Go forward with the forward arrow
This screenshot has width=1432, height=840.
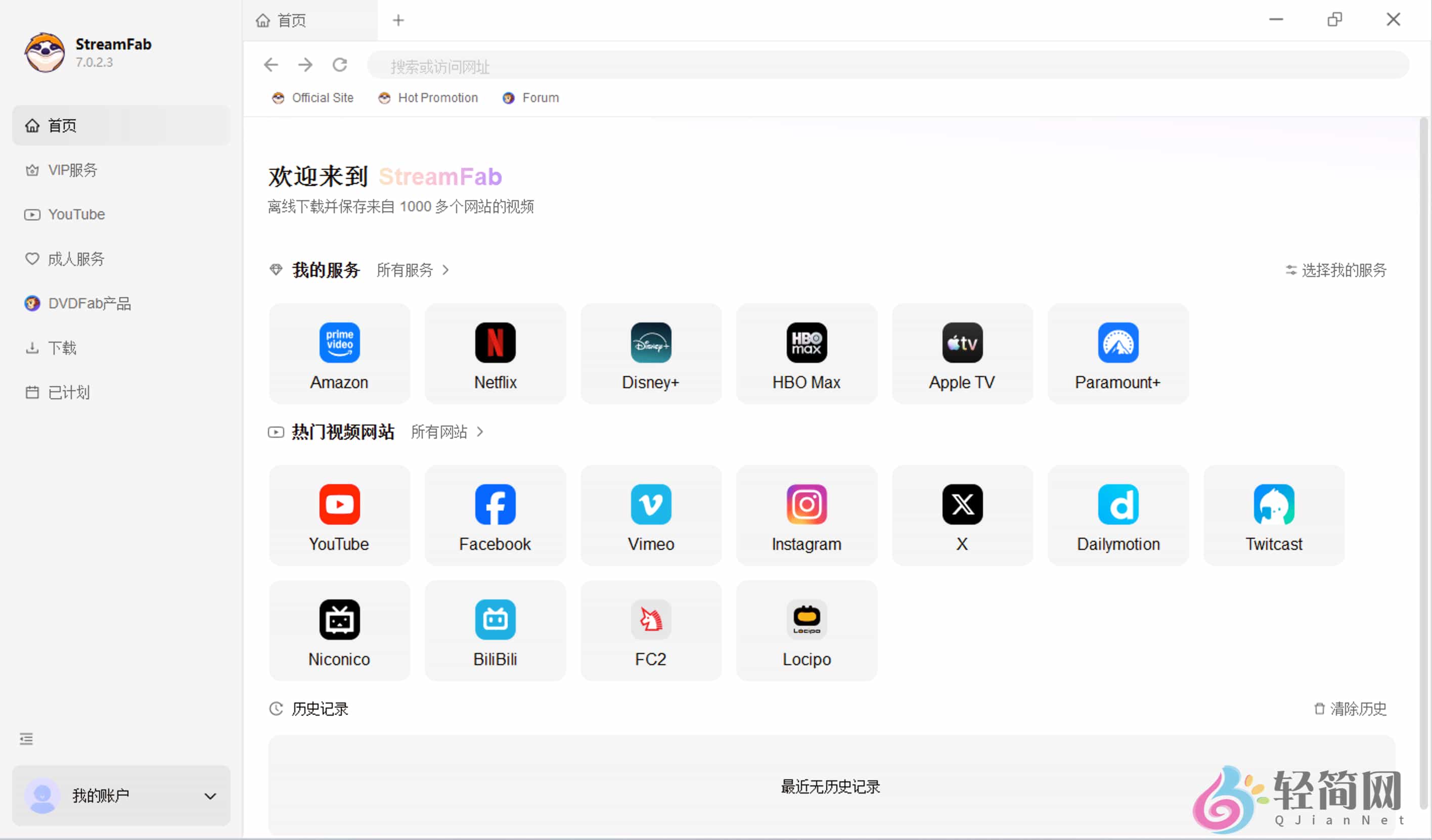(305, 65)
